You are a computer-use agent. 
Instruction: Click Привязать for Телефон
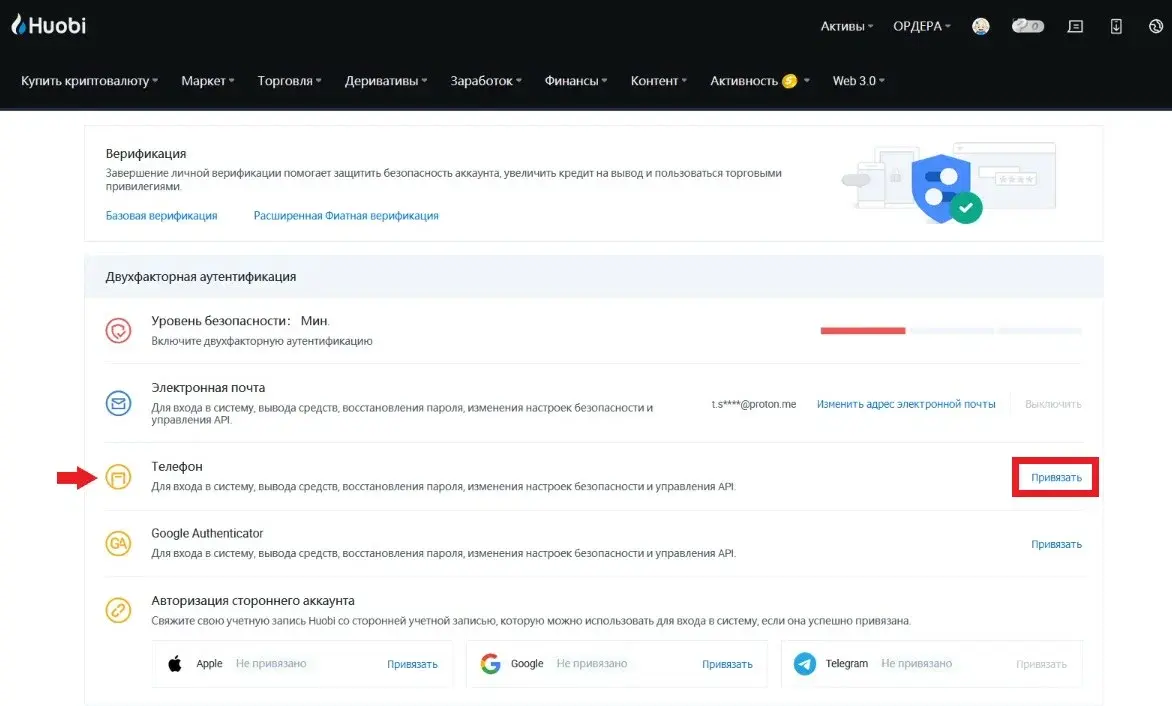[x=1056, y=477]
